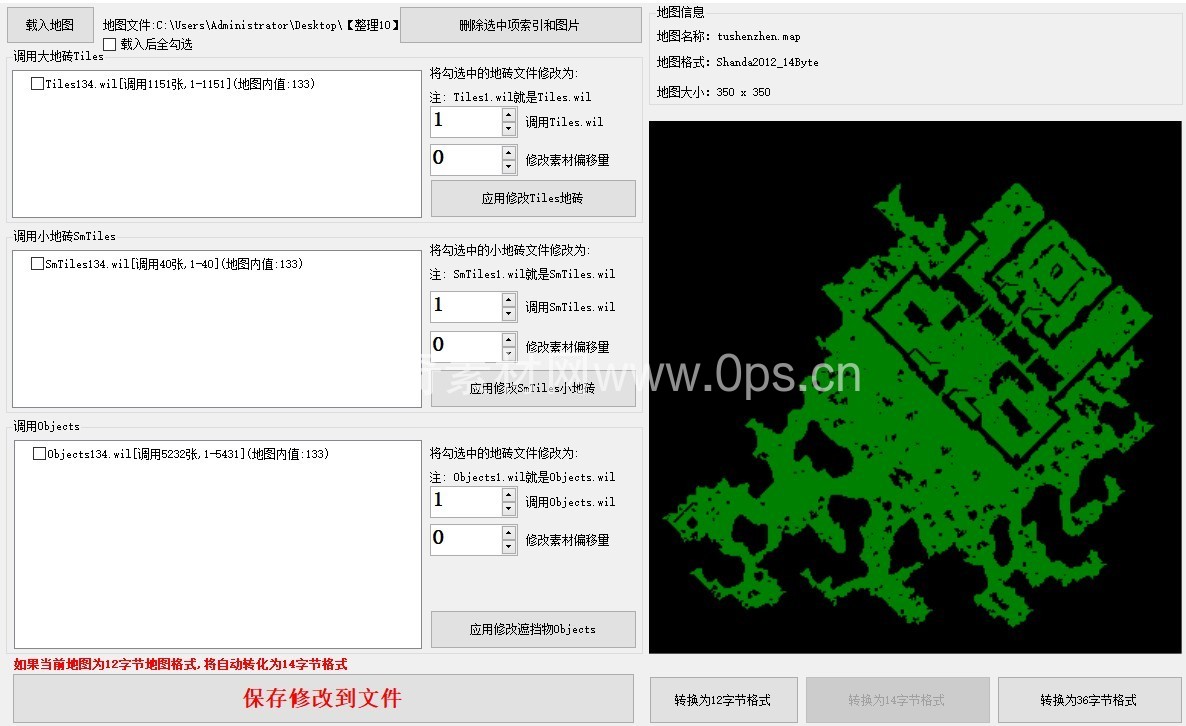This screenshot has width=1186, height=726.
Task: Decrease the 调用Tiles.wil value with down arrow
Action: 509,129
